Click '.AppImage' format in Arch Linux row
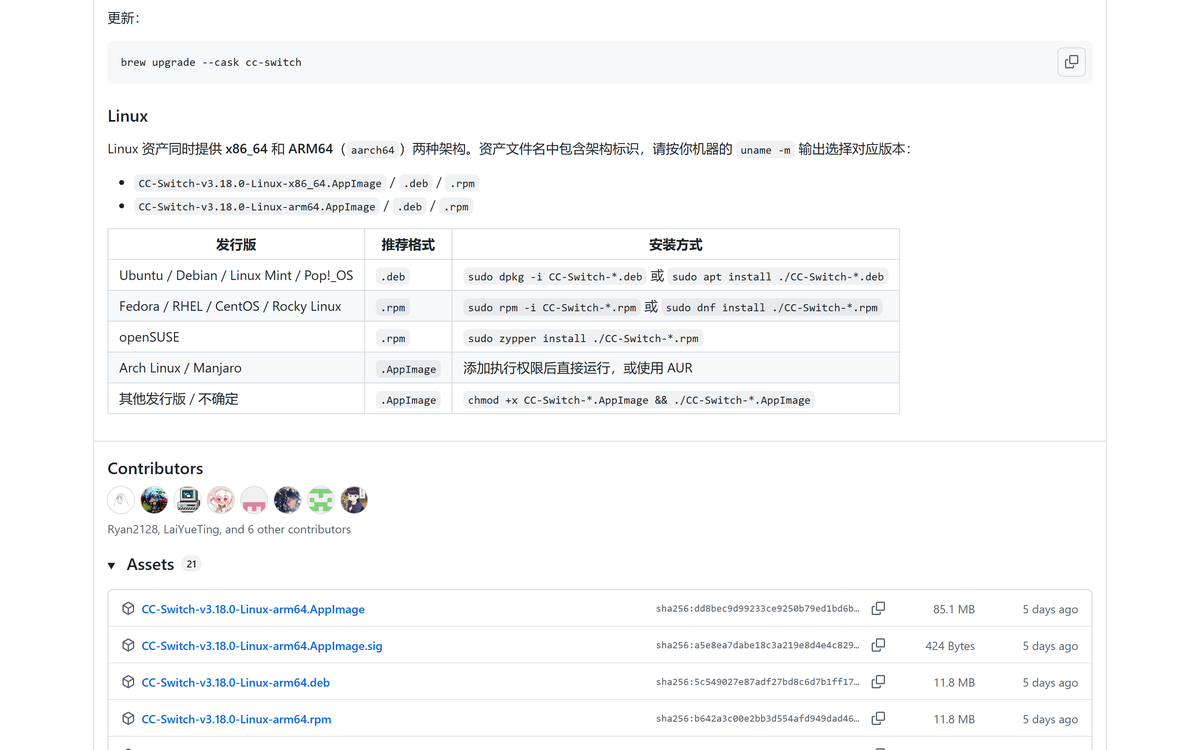The height and width of the screenshot is (750, 1200). (408, 368)
